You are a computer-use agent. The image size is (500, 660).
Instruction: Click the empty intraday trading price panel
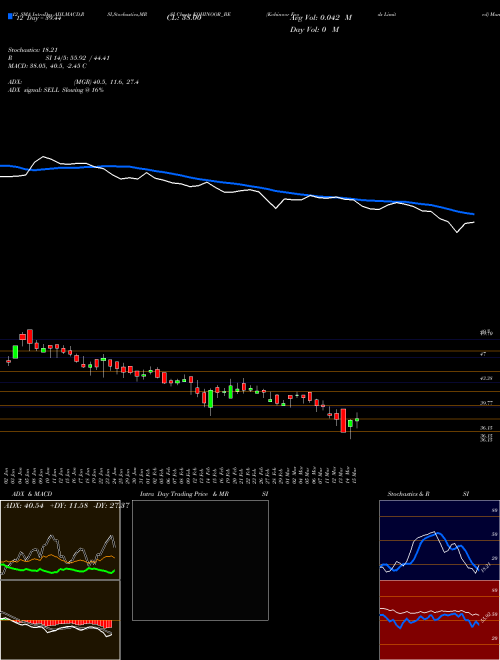[200, 560]
